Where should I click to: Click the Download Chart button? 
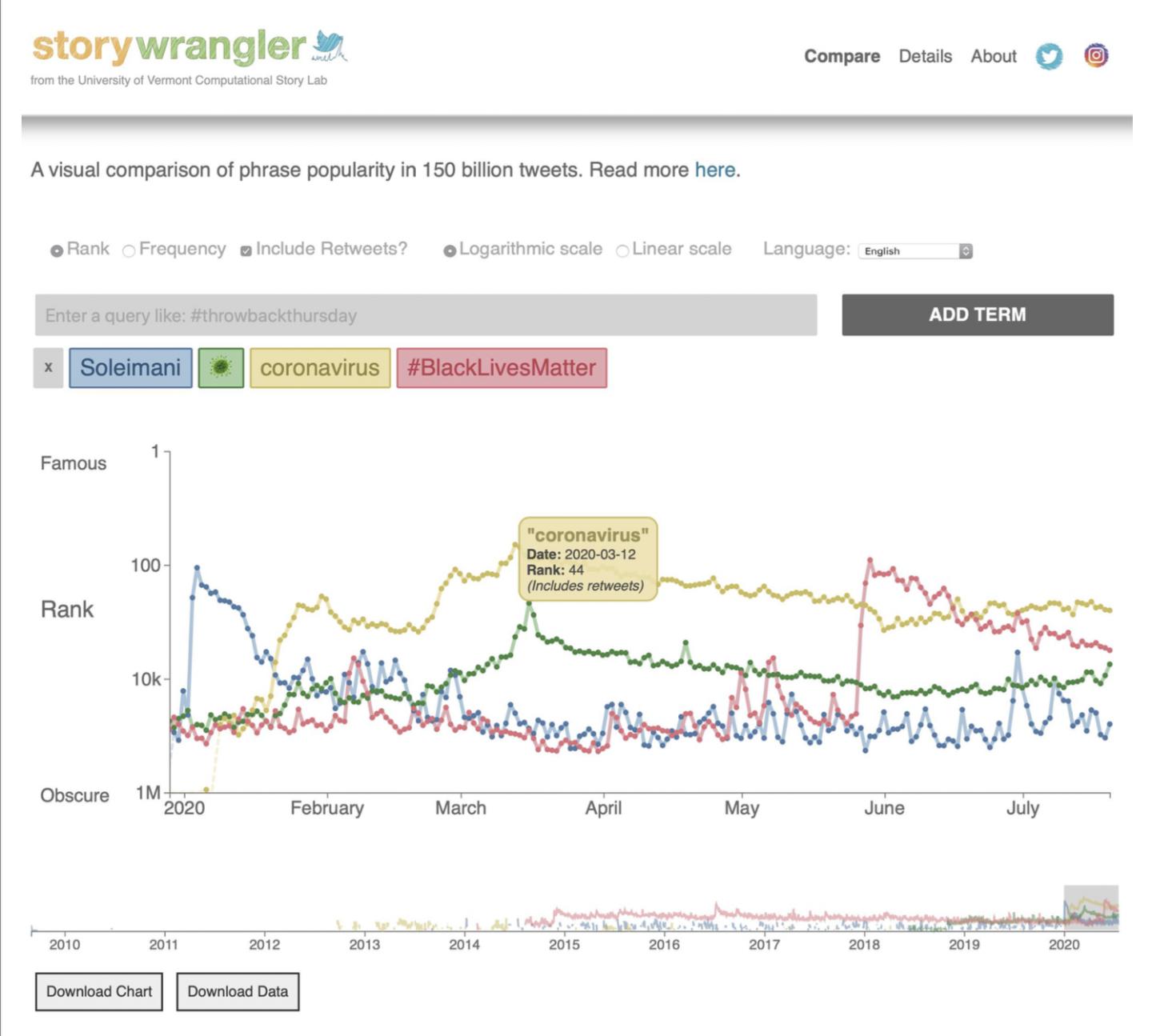[x=99, y=991]
